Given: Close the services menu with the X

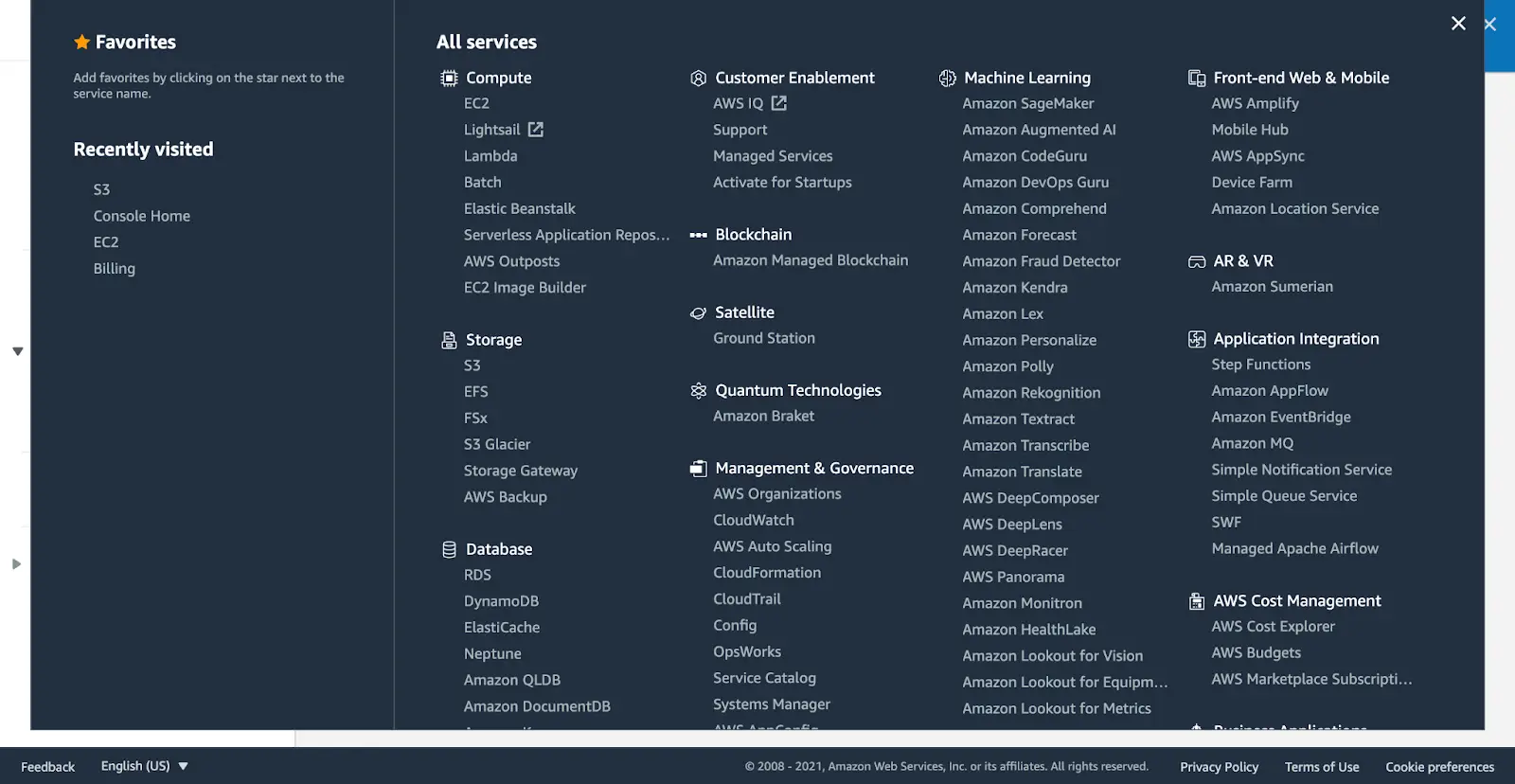Looking at the screenshot, I should pyautogui.click(x=1458, y=24).
